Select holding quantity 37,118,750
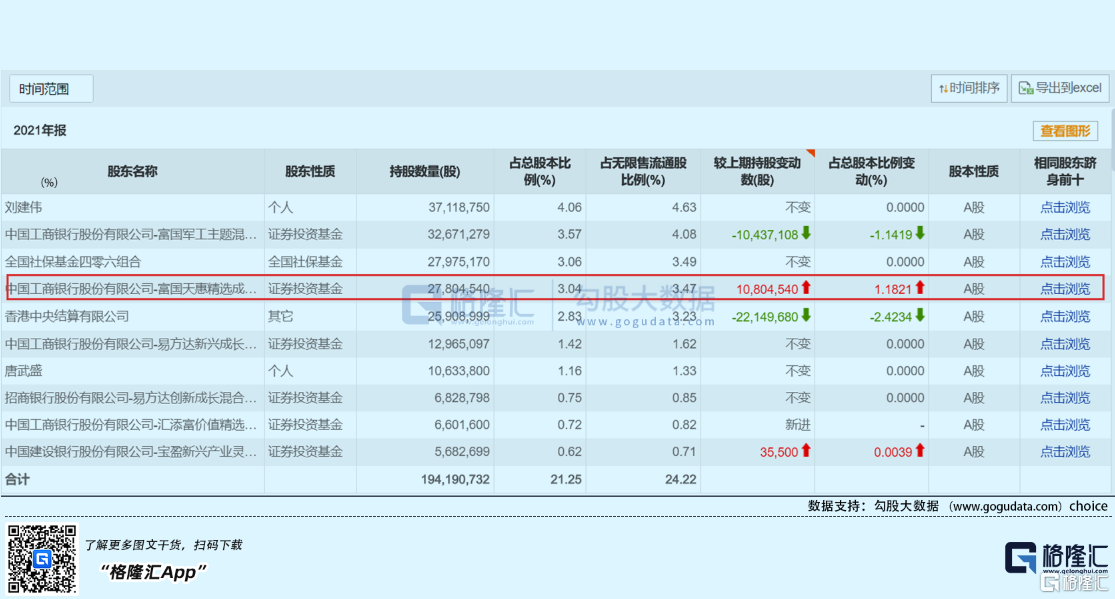 [x=459, y=208]
